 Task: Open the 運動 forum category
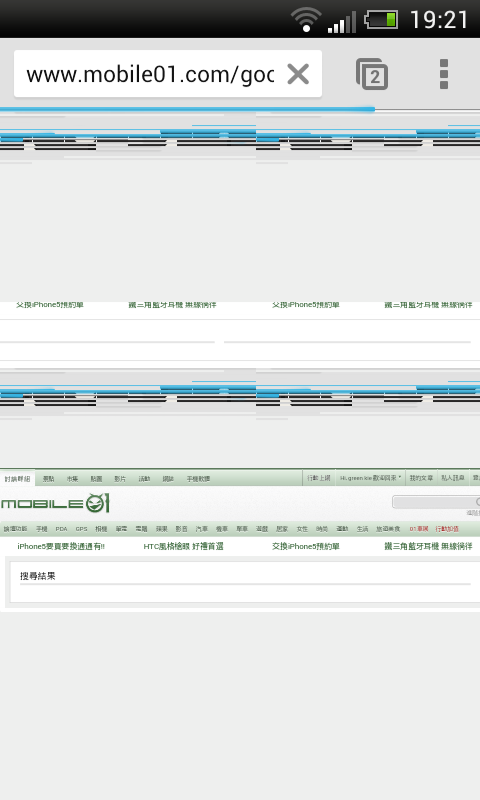point(342,529)
